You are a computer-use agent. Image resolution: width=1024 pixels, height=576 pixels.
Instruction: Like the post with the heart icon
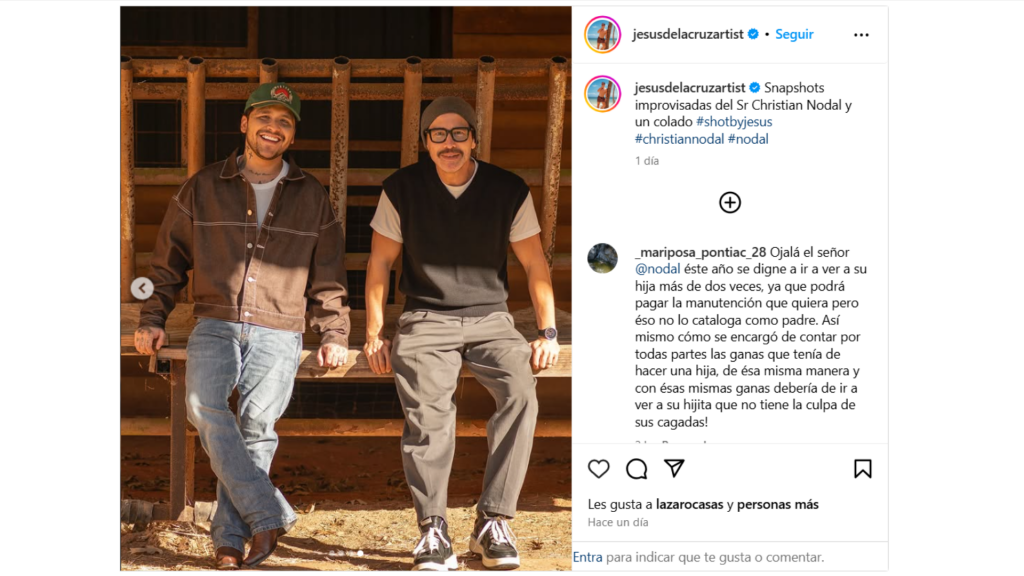point(598,469)
